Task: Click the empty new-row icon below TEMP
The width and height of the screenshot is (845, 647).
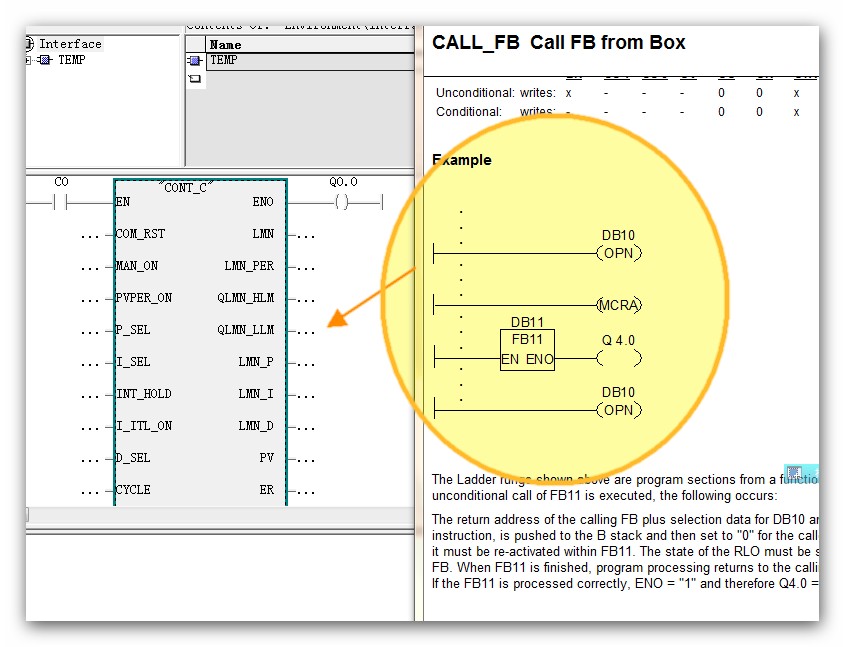Action: click(x=194, y=78)
